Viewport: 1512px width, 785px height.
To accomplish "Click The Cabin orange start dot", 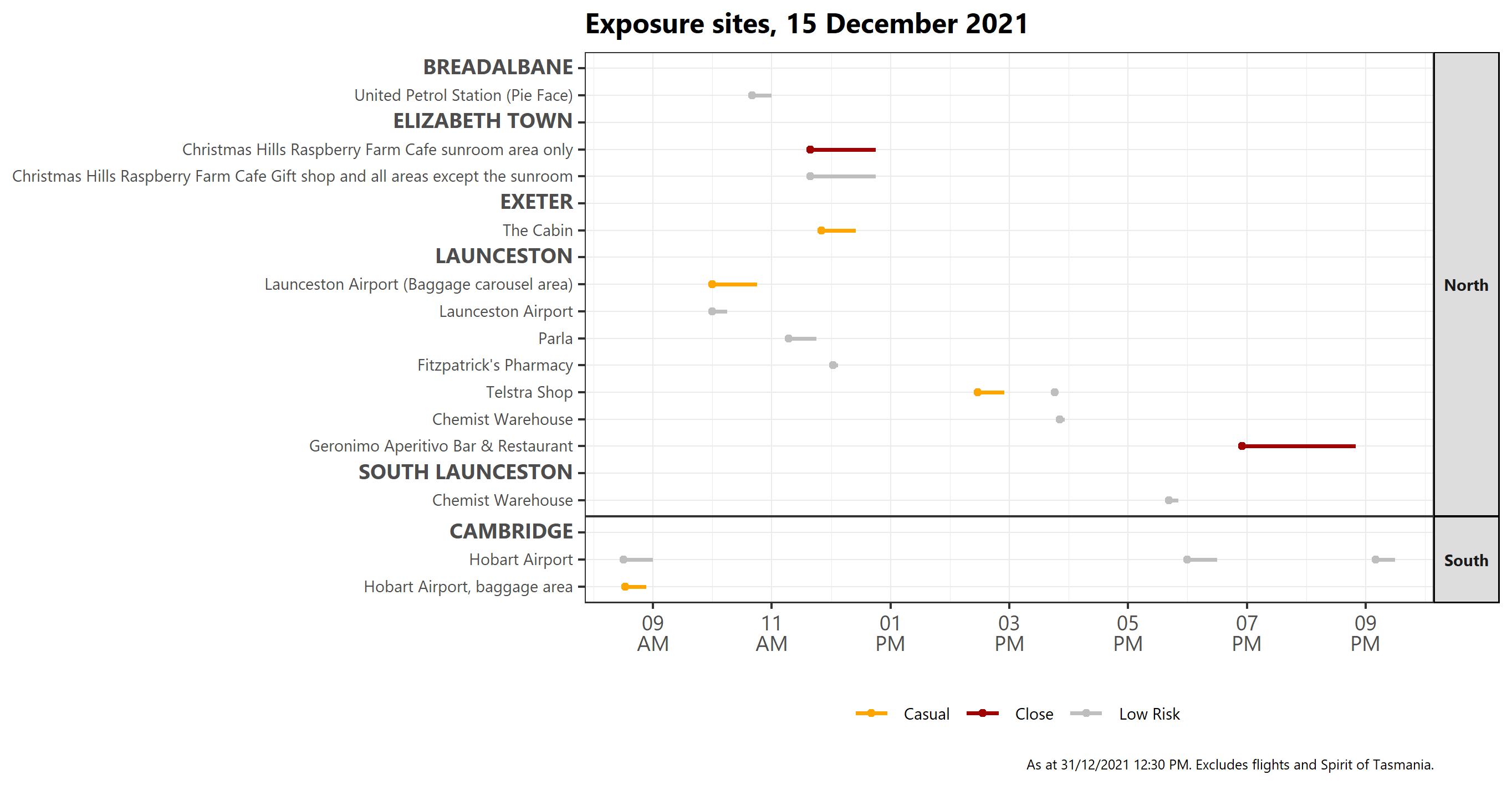I will [x=821, y=230].
